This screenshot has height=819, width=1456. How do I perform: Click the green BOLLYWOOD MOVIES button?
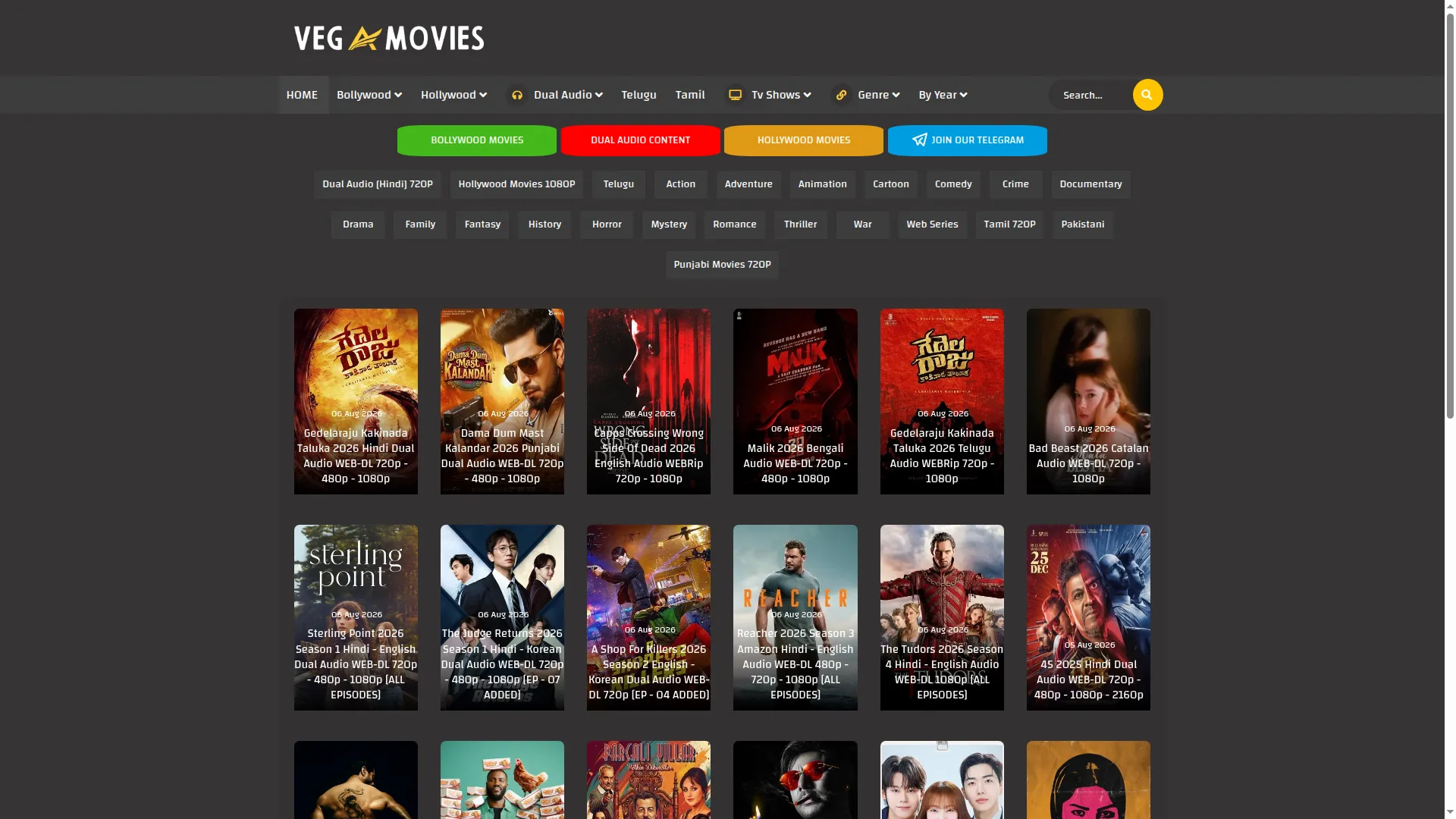[477, 140]
